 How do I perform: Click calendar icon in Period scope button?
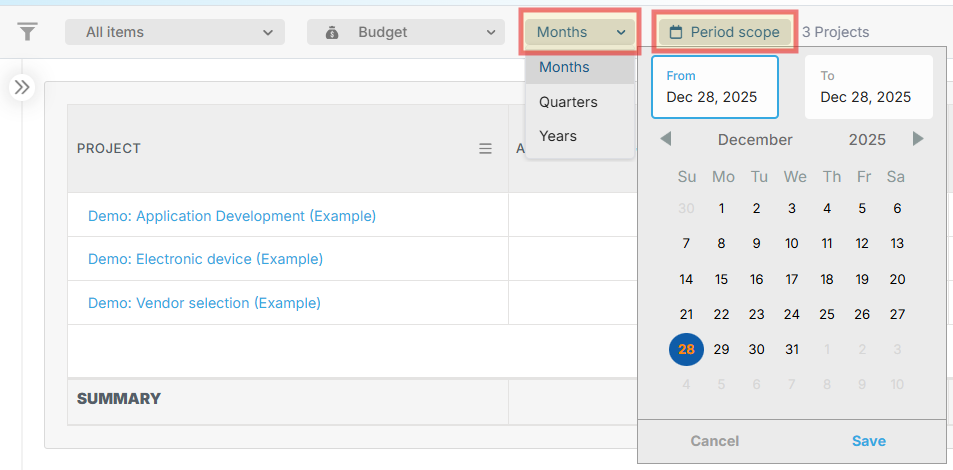pyautogui.click(x=675, y=32)
